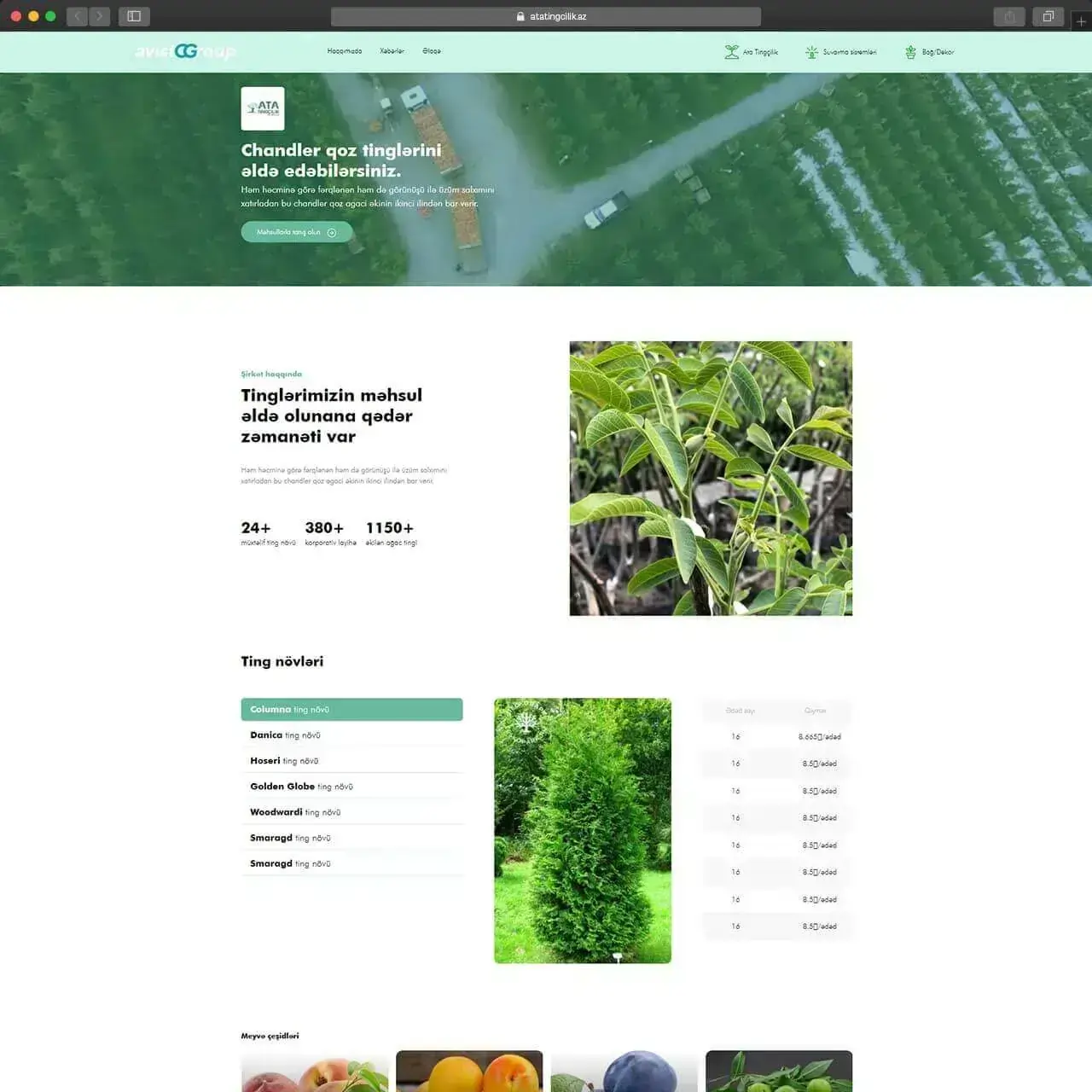
Task: Add a new tab with plus icon
Action: (1081, 21)
